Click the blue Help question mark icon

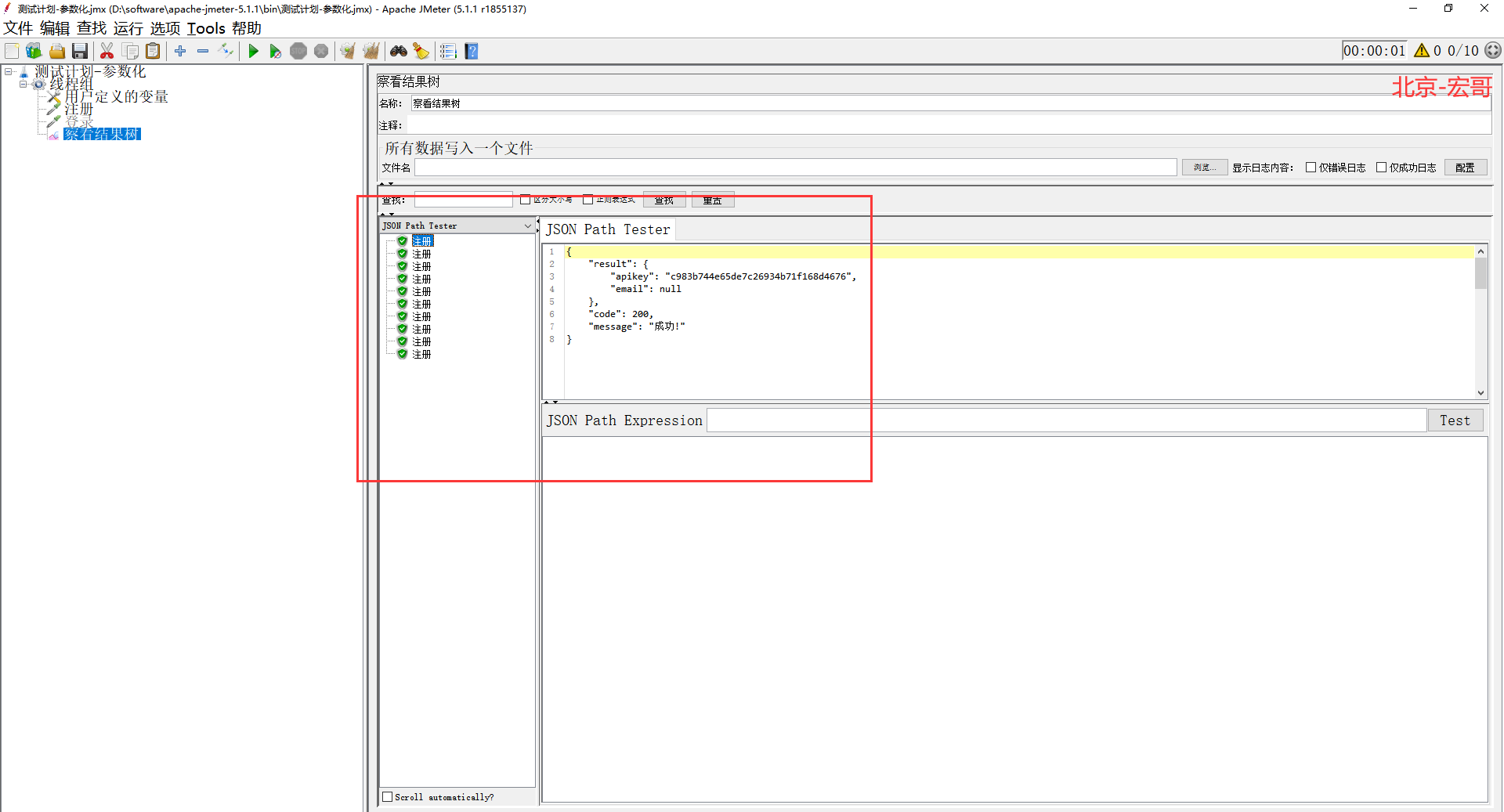[x=472, y=52]
